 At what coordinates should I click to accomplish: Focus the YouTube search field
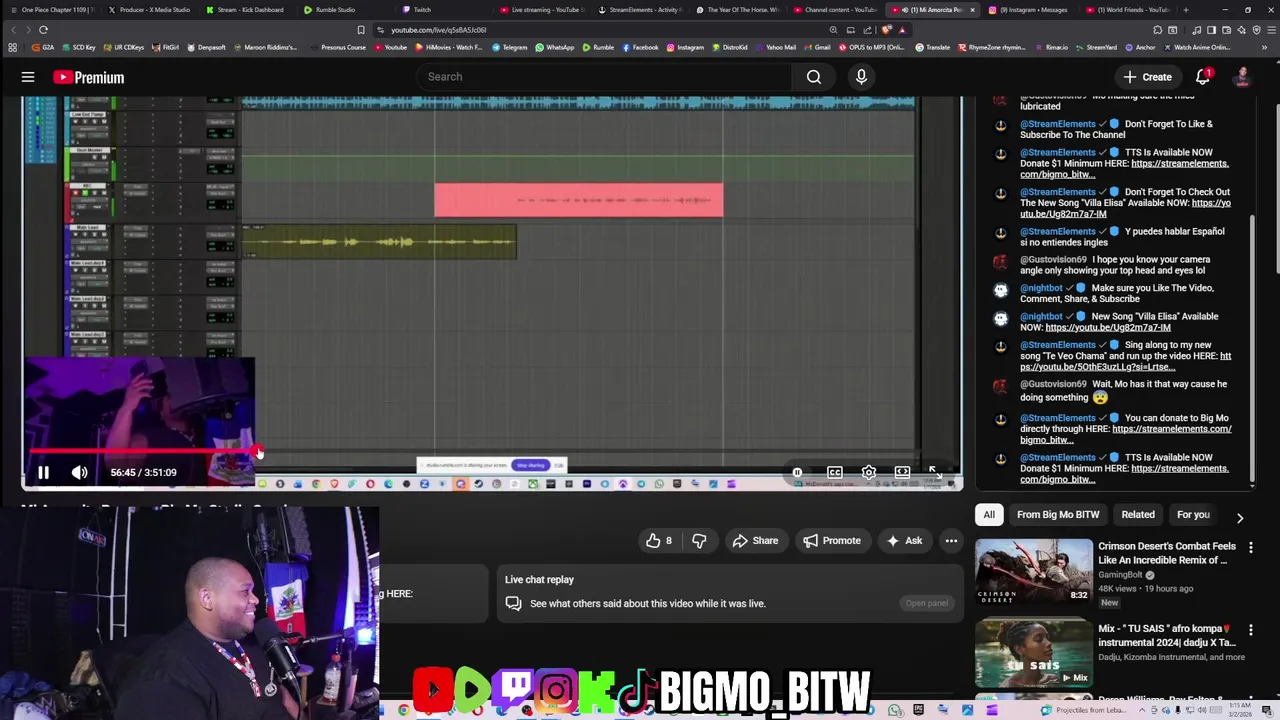603,77
